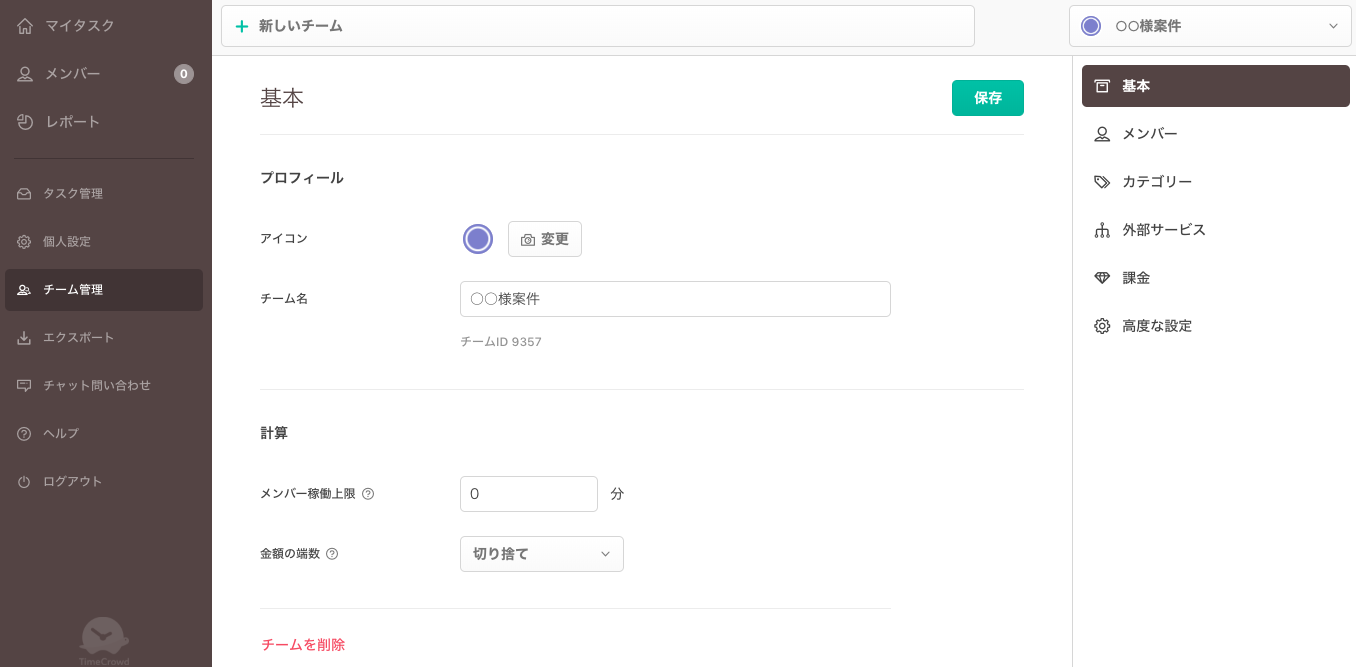Click the メンバー person icon in right panel

point(1102,134)
